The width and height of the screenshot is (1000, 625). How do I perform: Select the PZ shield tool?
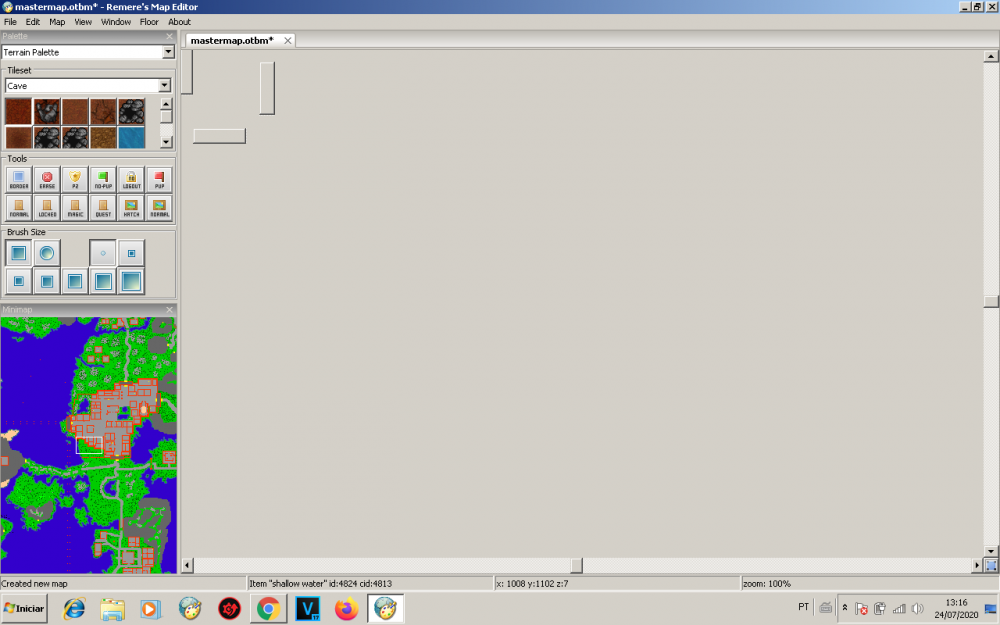[x=75, y=179]
